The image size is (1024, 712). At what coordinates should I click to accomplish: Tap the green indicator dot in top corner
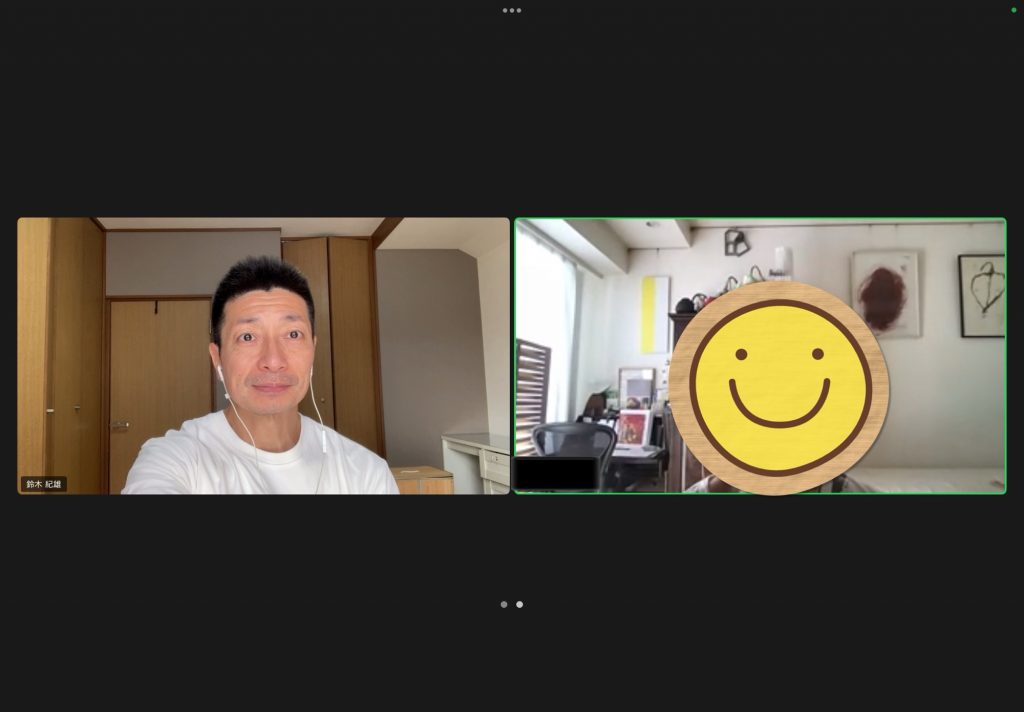tap(1013, 10)
